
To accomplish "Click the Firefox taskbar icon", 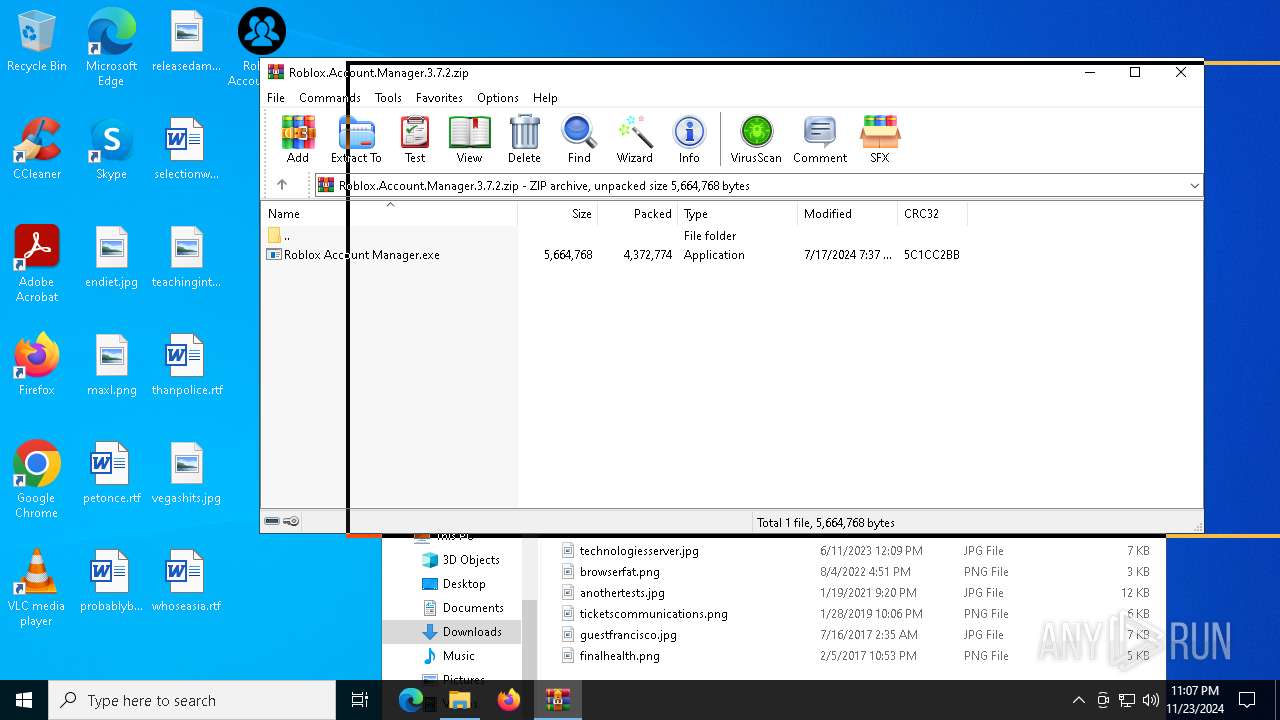I will (x=509, y=700).
